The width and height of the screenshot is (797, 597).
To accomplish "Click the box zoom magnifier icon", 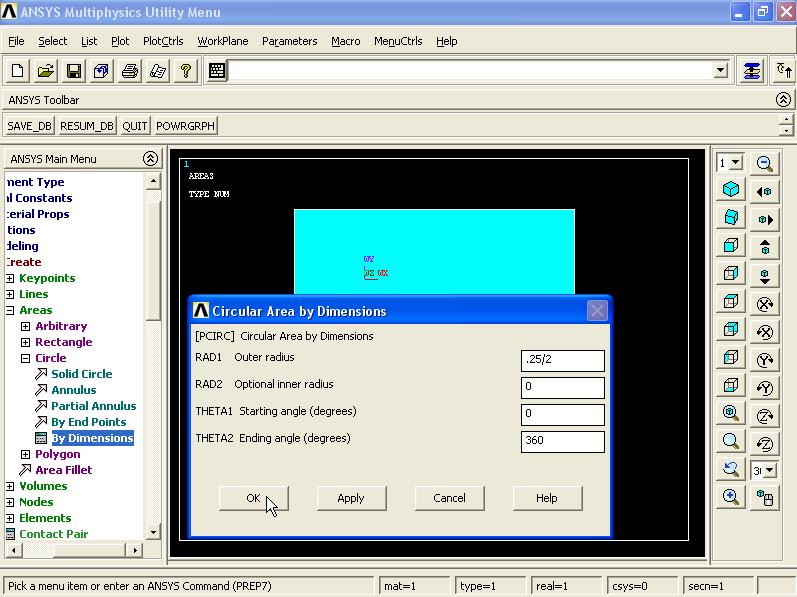I will coord(730,441).
